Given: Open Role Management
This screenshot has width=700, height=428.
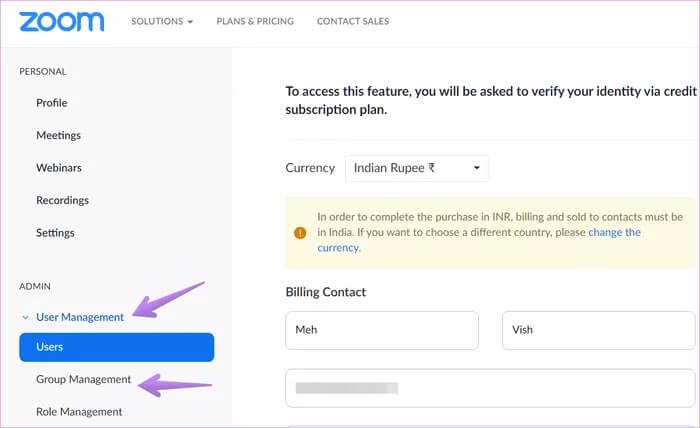Looking at the screenshot, I should (x=79, y=411).
